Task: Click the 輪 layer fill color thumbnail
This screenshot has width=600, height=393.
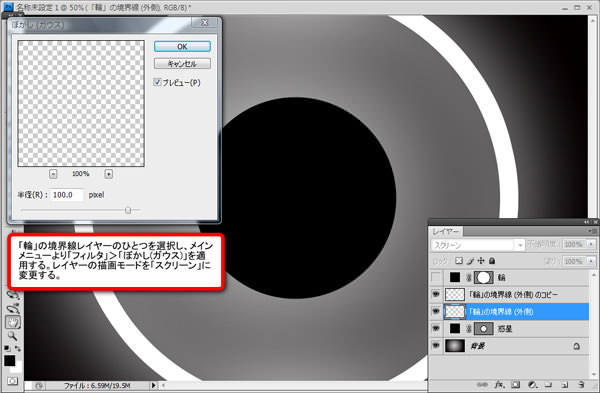Action: (455, 277)
